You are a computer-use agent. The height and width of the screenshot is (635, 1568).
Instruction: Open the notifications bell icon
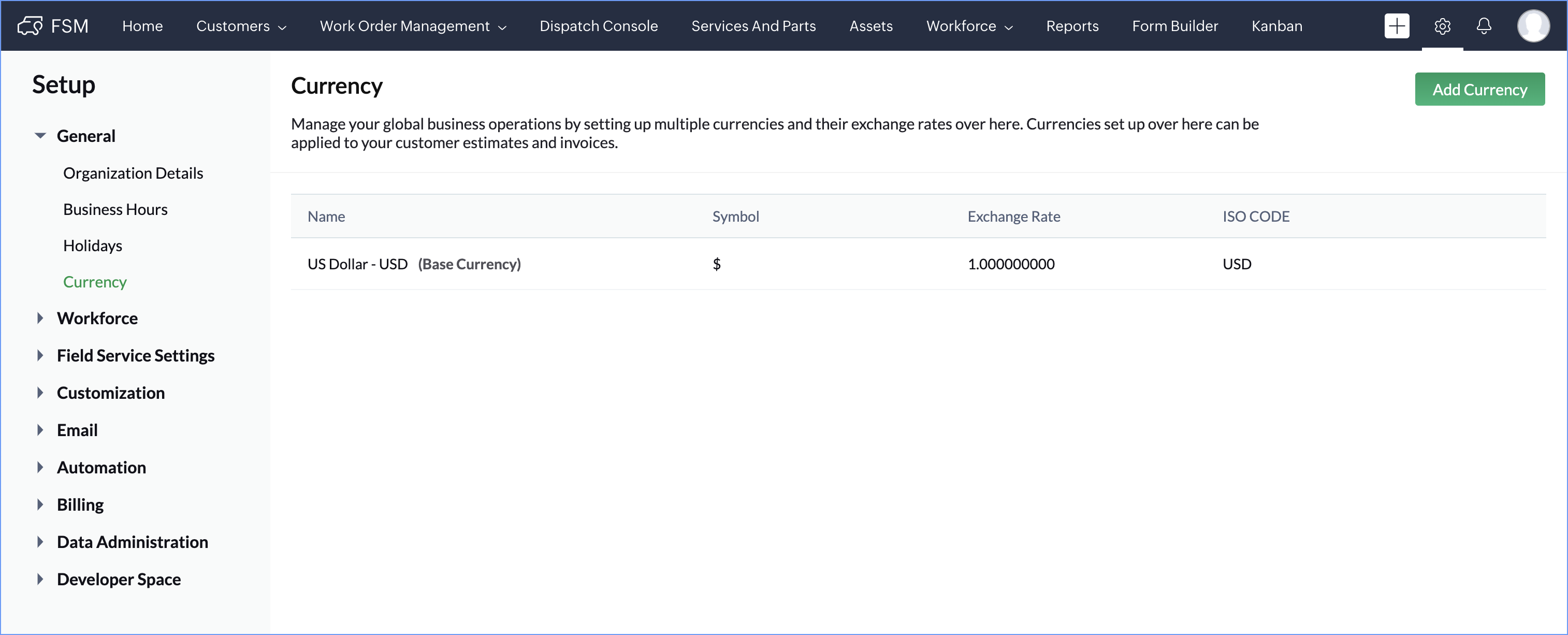[x=1484, y=25]
